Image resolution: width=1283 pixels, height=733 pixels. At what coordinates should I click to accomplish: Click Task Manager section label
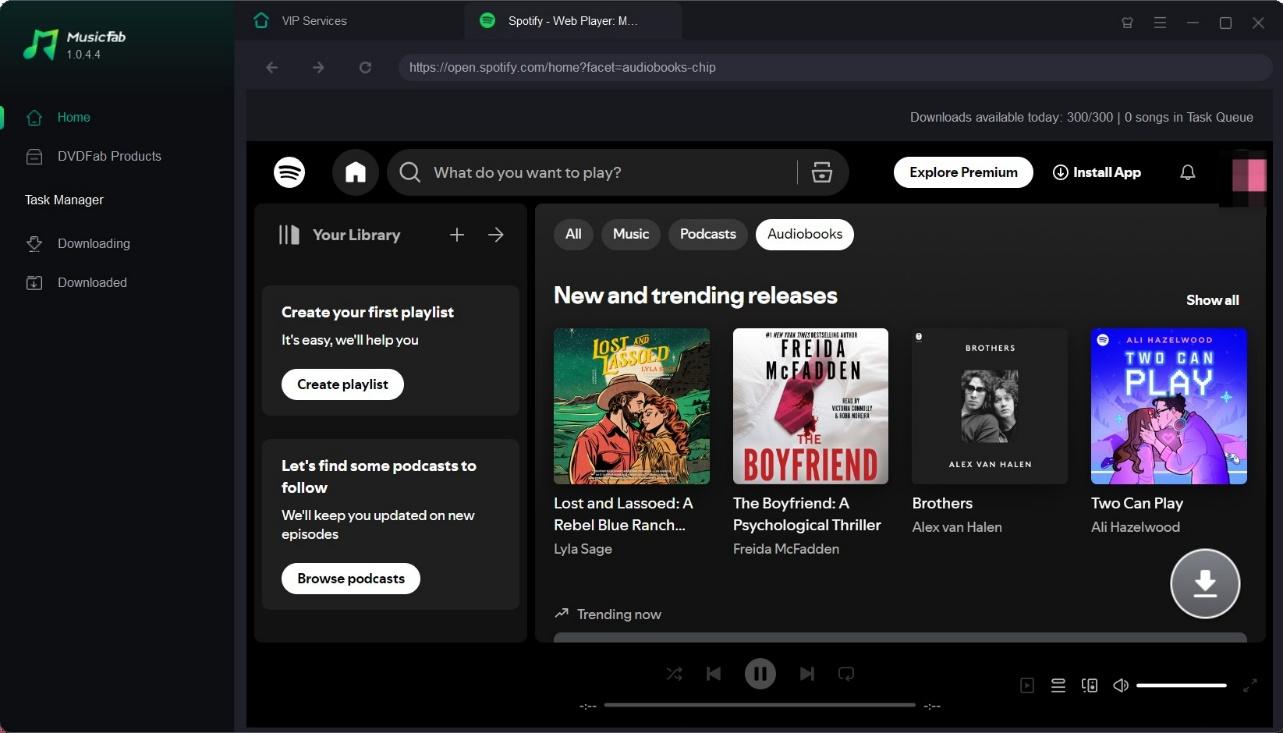pos(64,200)
